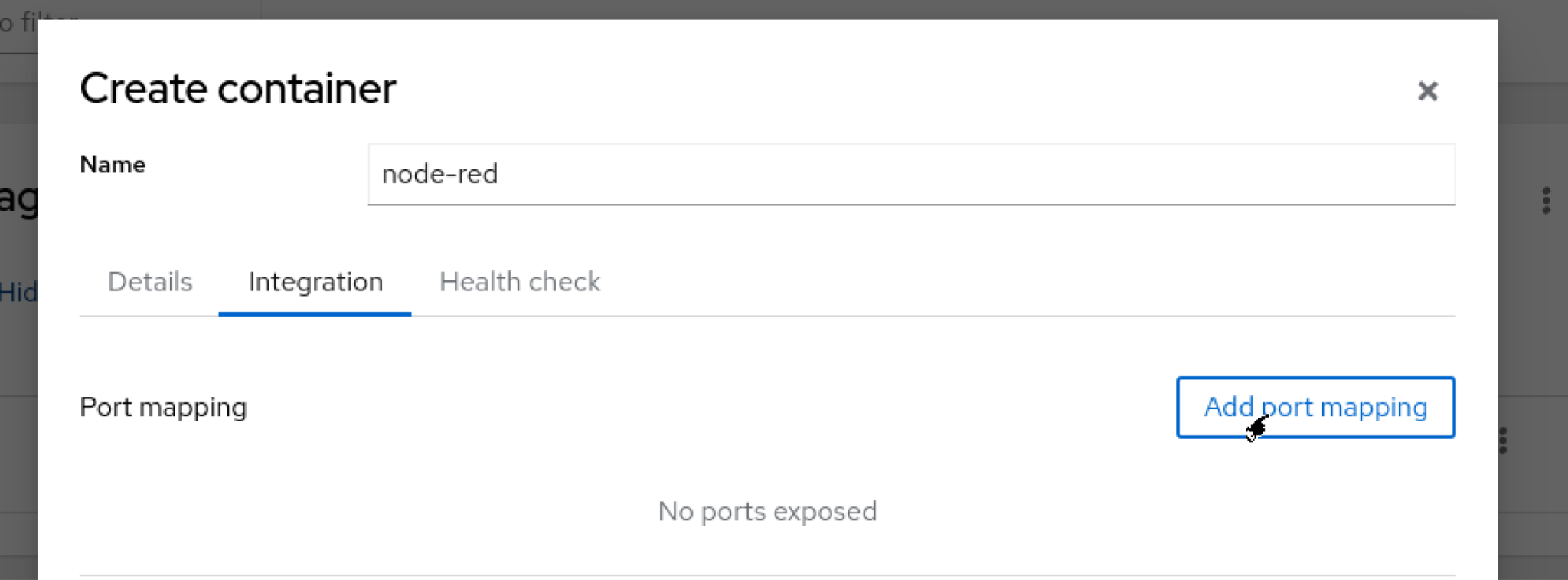This screenshot has height=580, width=1568.
Task: Close the Create container dialog
Action: (1427, 91)
